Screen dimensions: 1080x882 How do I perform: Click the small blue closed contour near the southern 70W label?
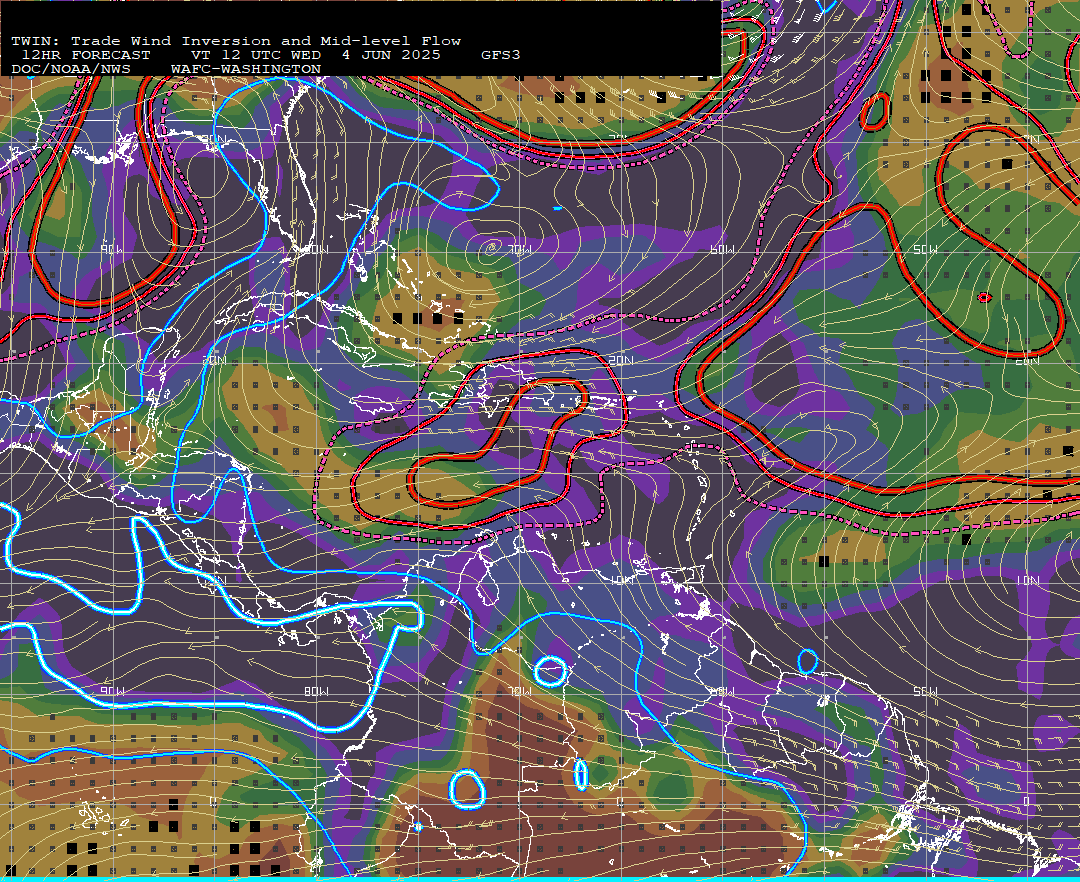pos(550,671)
